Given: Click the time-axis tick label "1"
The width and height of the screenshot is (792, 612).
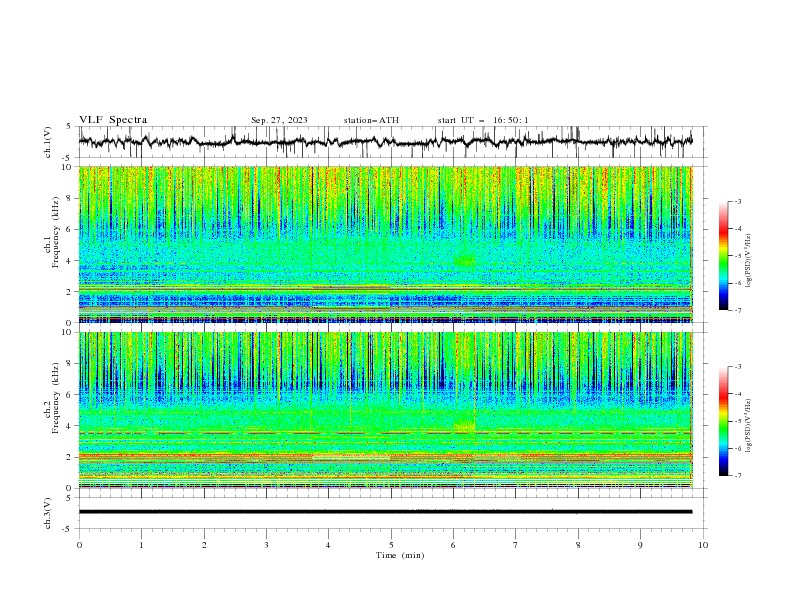Looking at the screenshot, I should tap(141, 545).
